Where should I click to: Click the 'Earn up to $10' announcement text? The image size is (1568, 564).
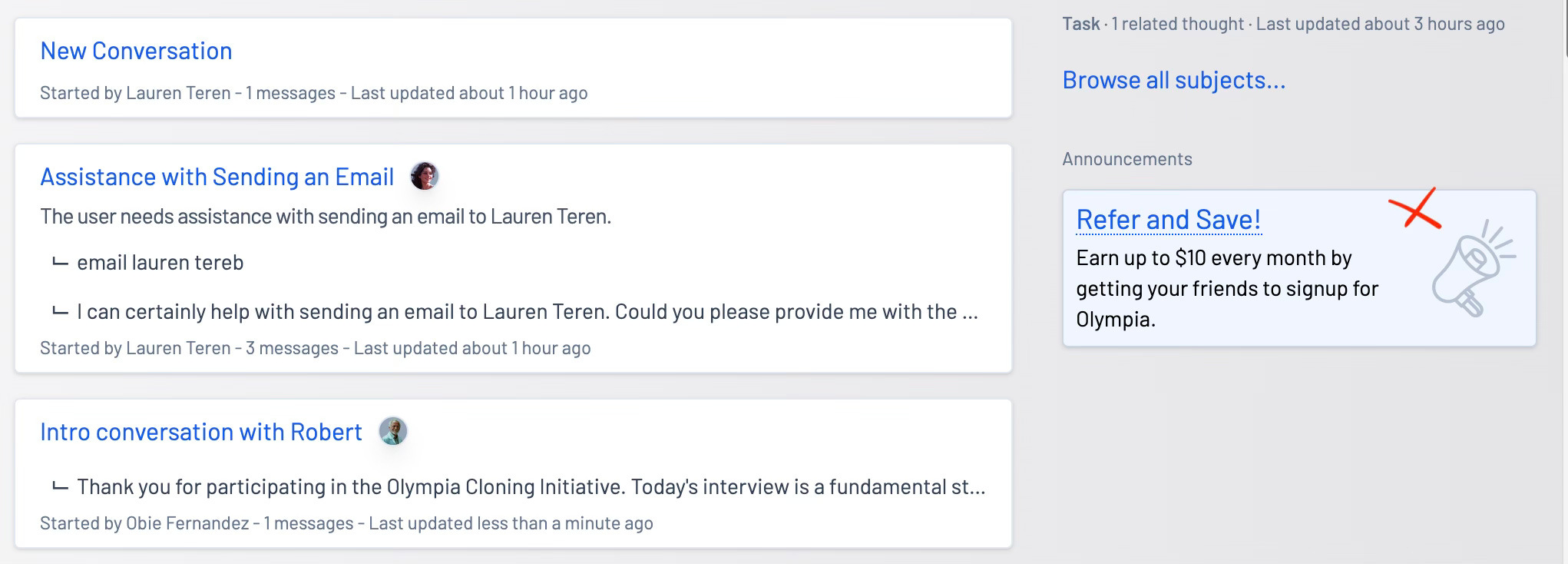[1227, 288]
